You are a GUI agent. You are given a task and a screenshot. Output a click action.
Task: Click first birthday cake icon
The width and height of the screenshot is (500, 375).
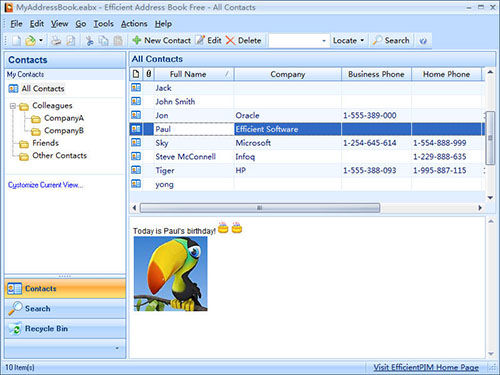(223, 227)
